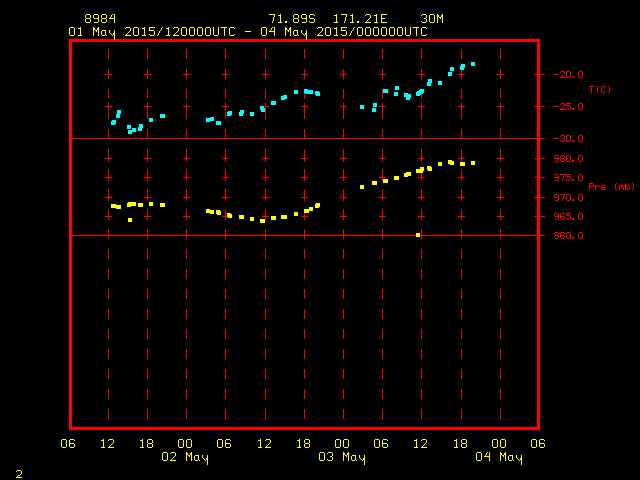The image size is (640, 480).
Task: Click the end time 04 May 2015/000000UTC
Action: [344, 32]
